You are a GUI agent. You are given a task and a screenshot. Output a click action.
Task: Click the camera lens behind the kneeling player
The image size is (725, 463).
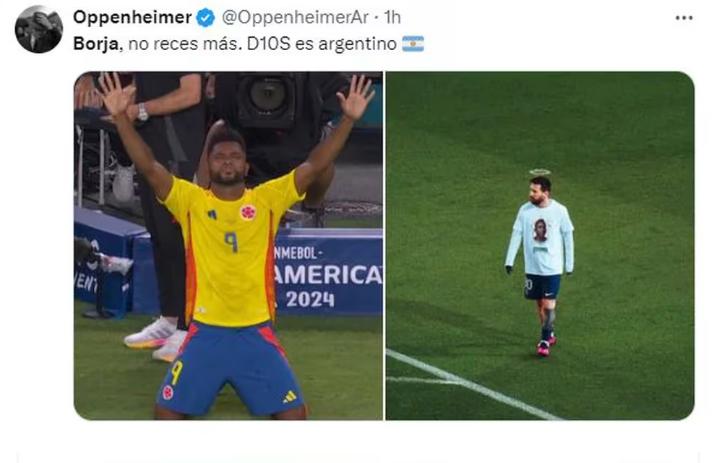click(x=267, y=97)
